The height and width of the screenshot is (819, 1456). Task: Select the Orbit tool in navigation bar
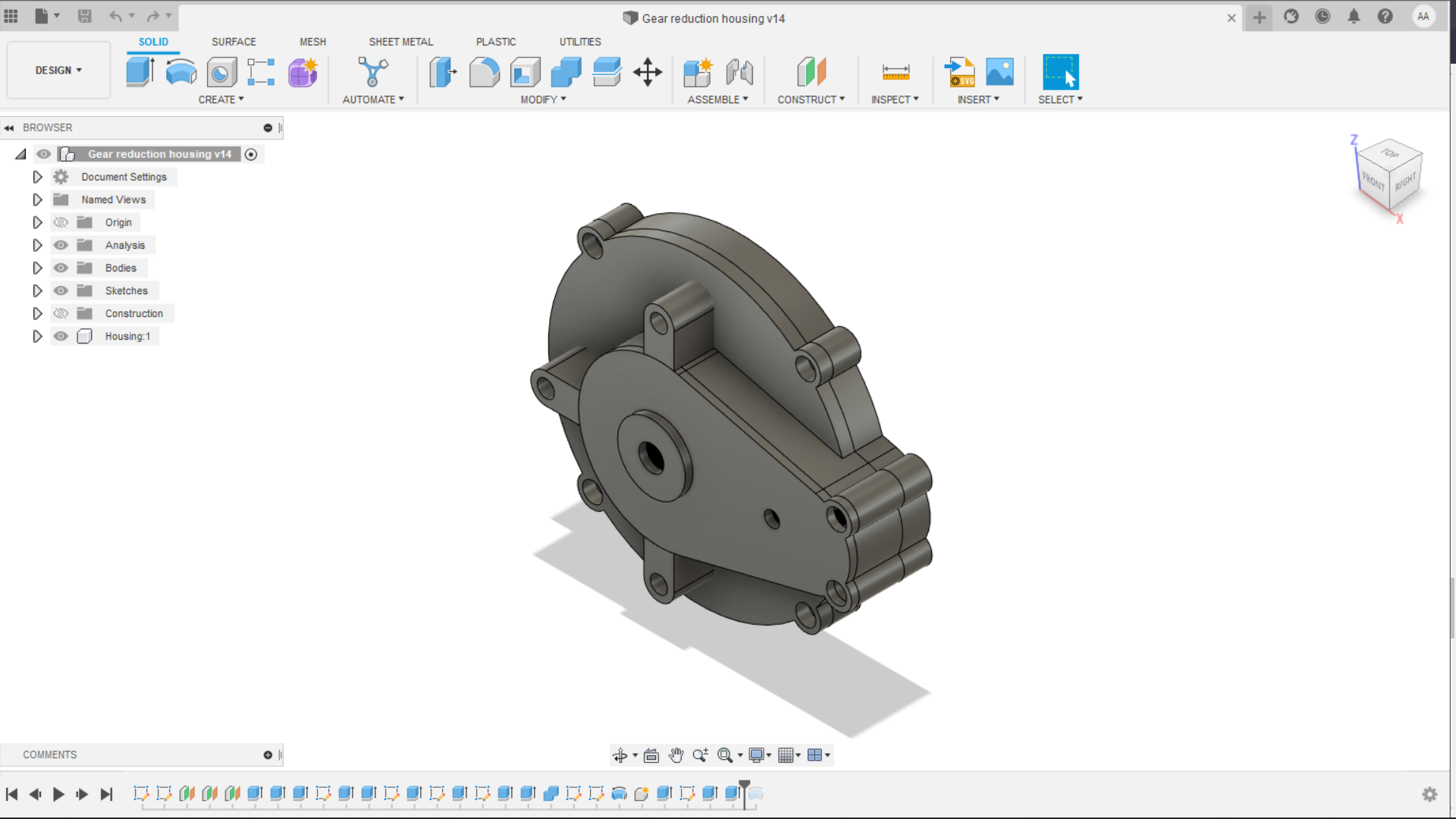point(620,755)
